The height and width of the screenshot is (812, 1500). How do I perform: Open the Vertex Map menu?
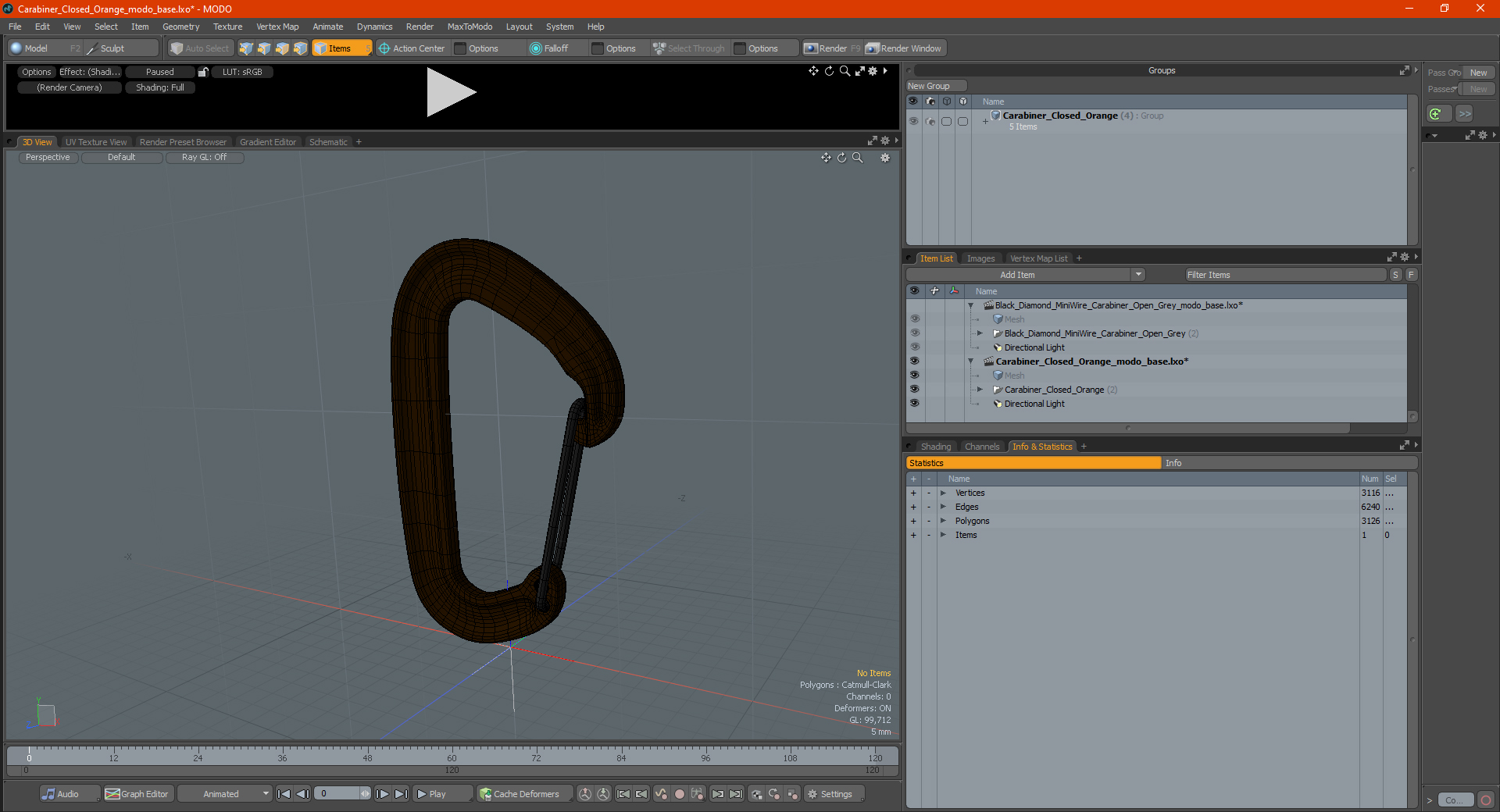(277, 27)
